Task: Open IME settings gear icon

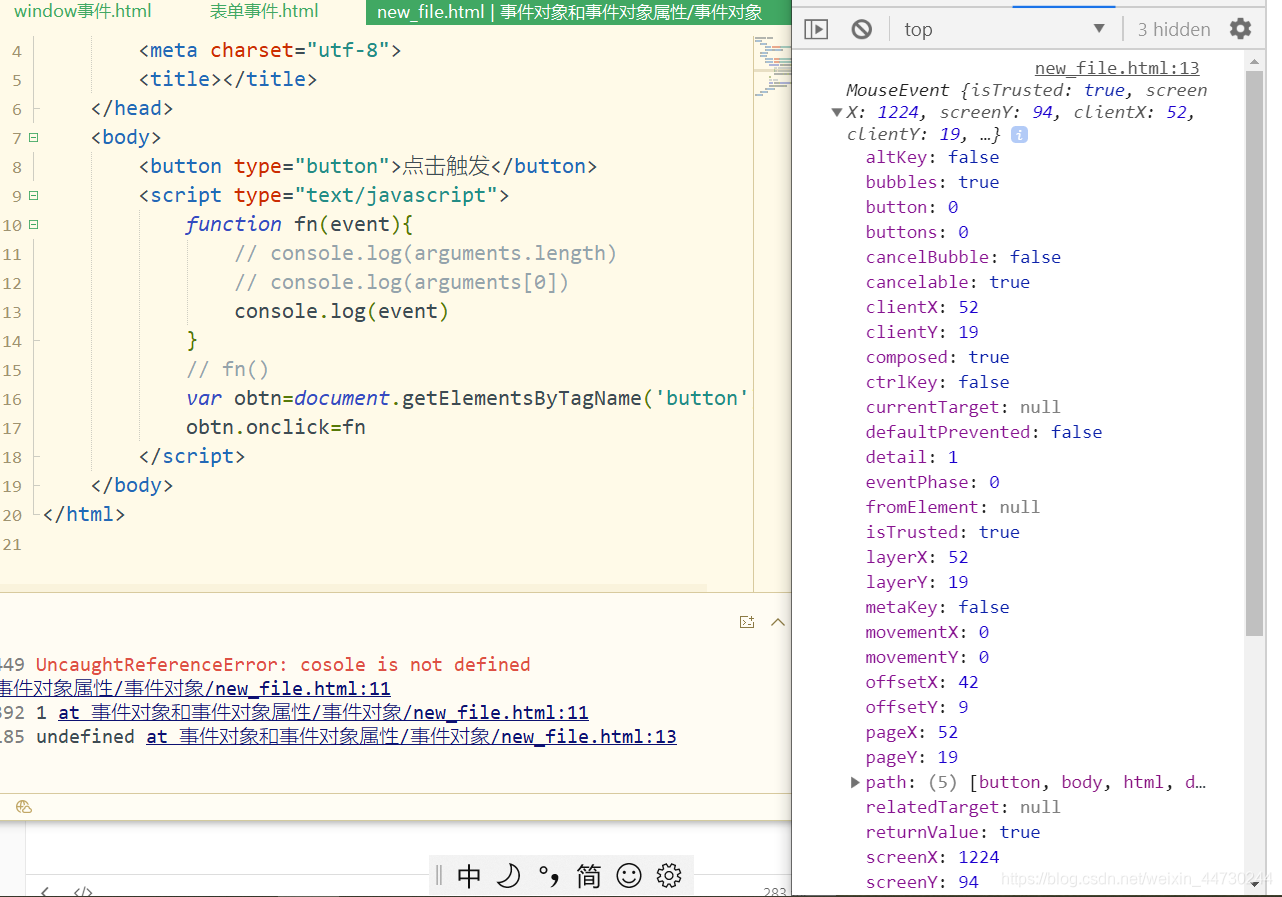Action: pos(669,876)
